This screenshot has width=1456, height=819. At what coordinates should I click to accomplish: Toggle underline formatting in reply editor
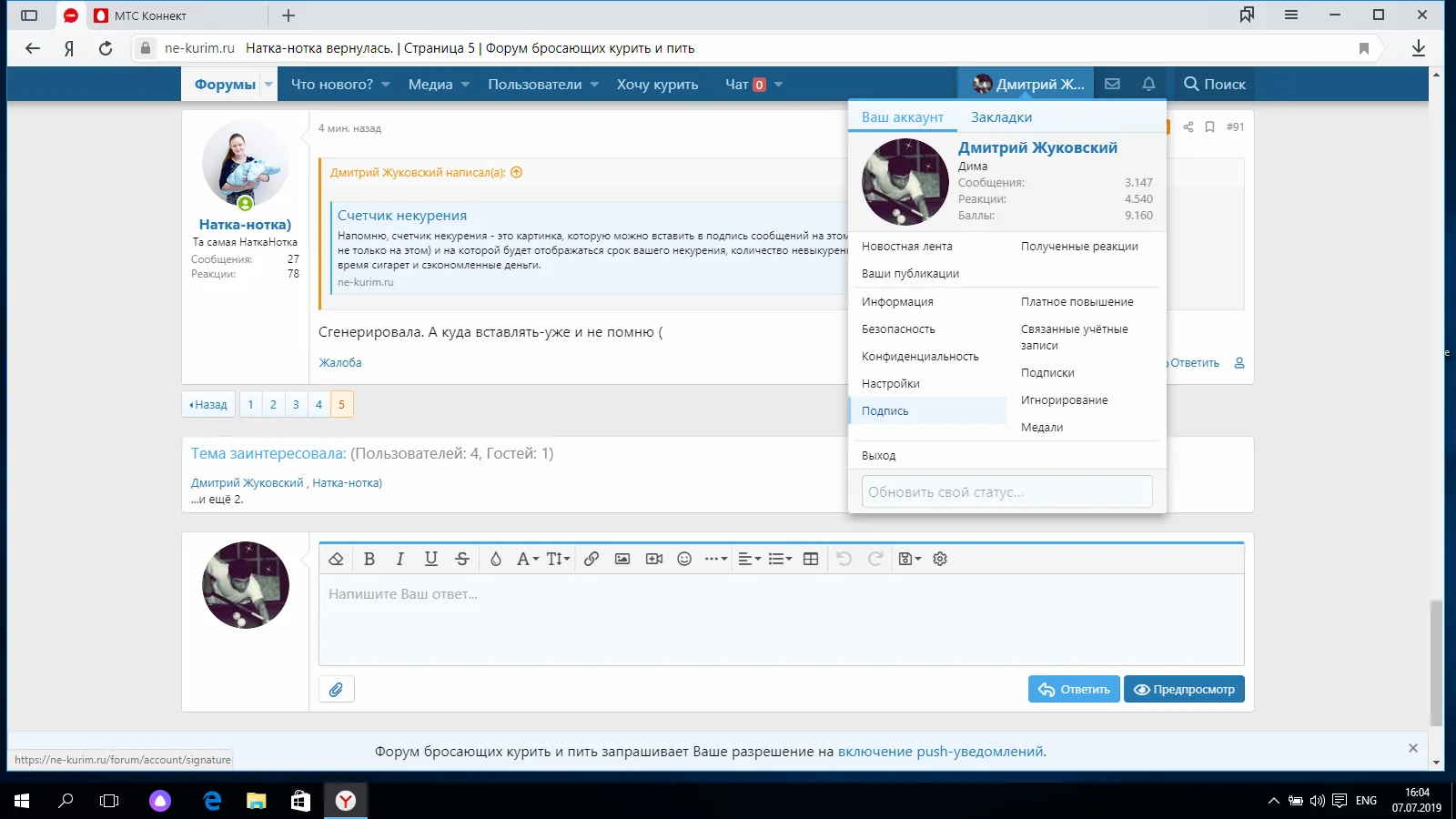tap(431, 559)
